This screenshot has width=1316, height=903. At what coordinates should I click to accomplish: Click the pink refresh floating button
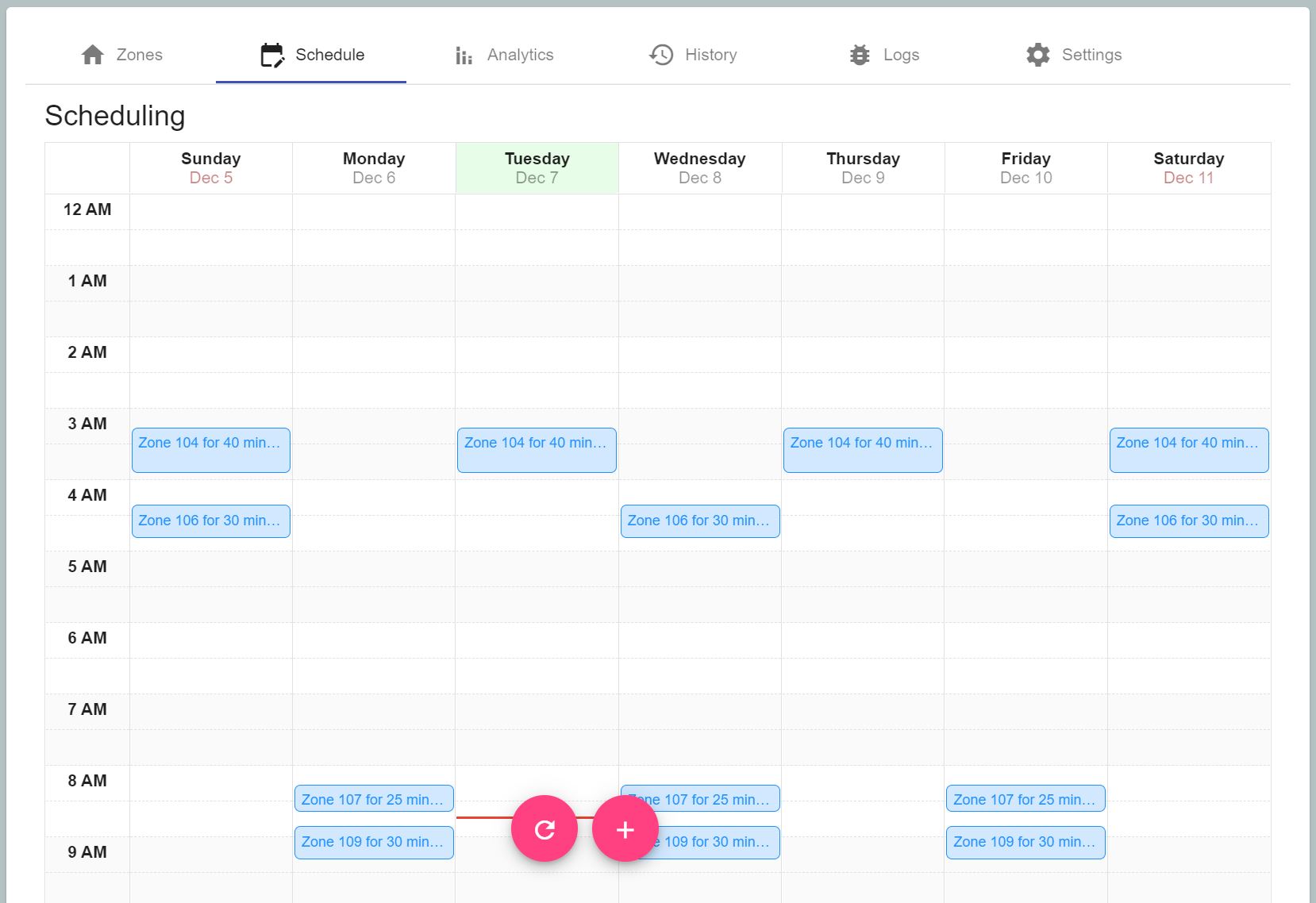[544, 828]
